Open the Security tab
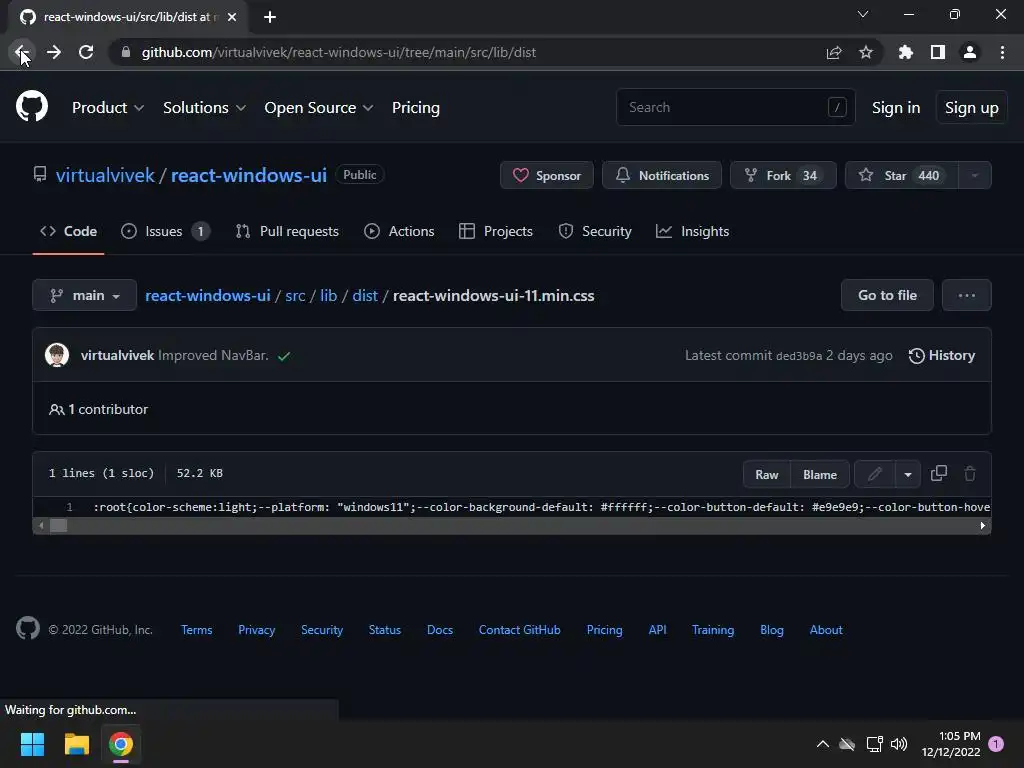This screenshot has width=1024, height=768. [x=595, y=231]
